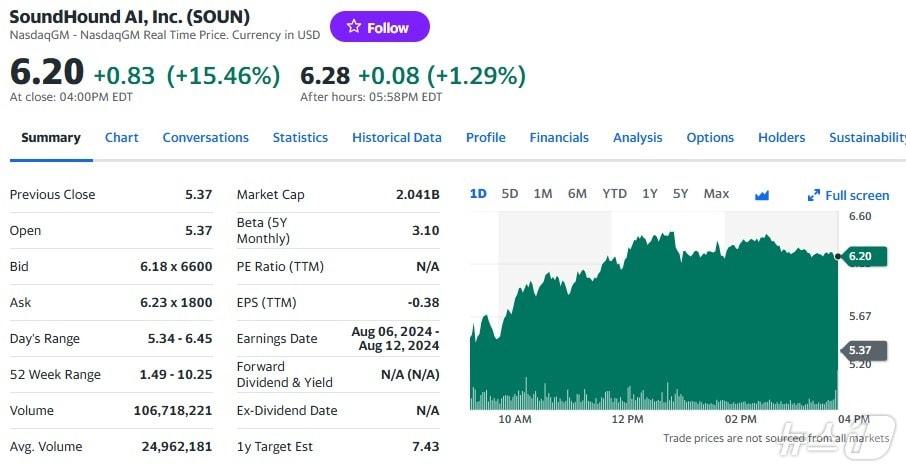Switch chart range to 1M
906x472 pixels.
[x=543, y=194]
